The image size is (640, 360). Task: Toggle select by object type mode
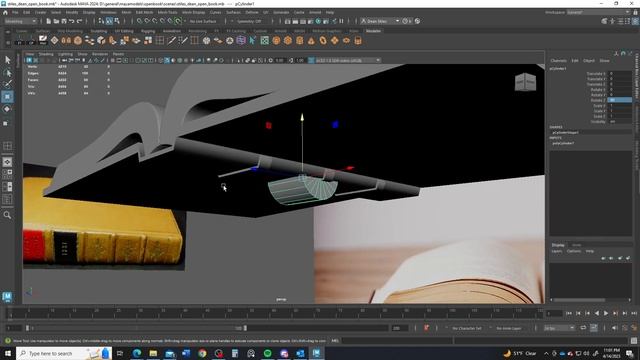tap(109, 21)
